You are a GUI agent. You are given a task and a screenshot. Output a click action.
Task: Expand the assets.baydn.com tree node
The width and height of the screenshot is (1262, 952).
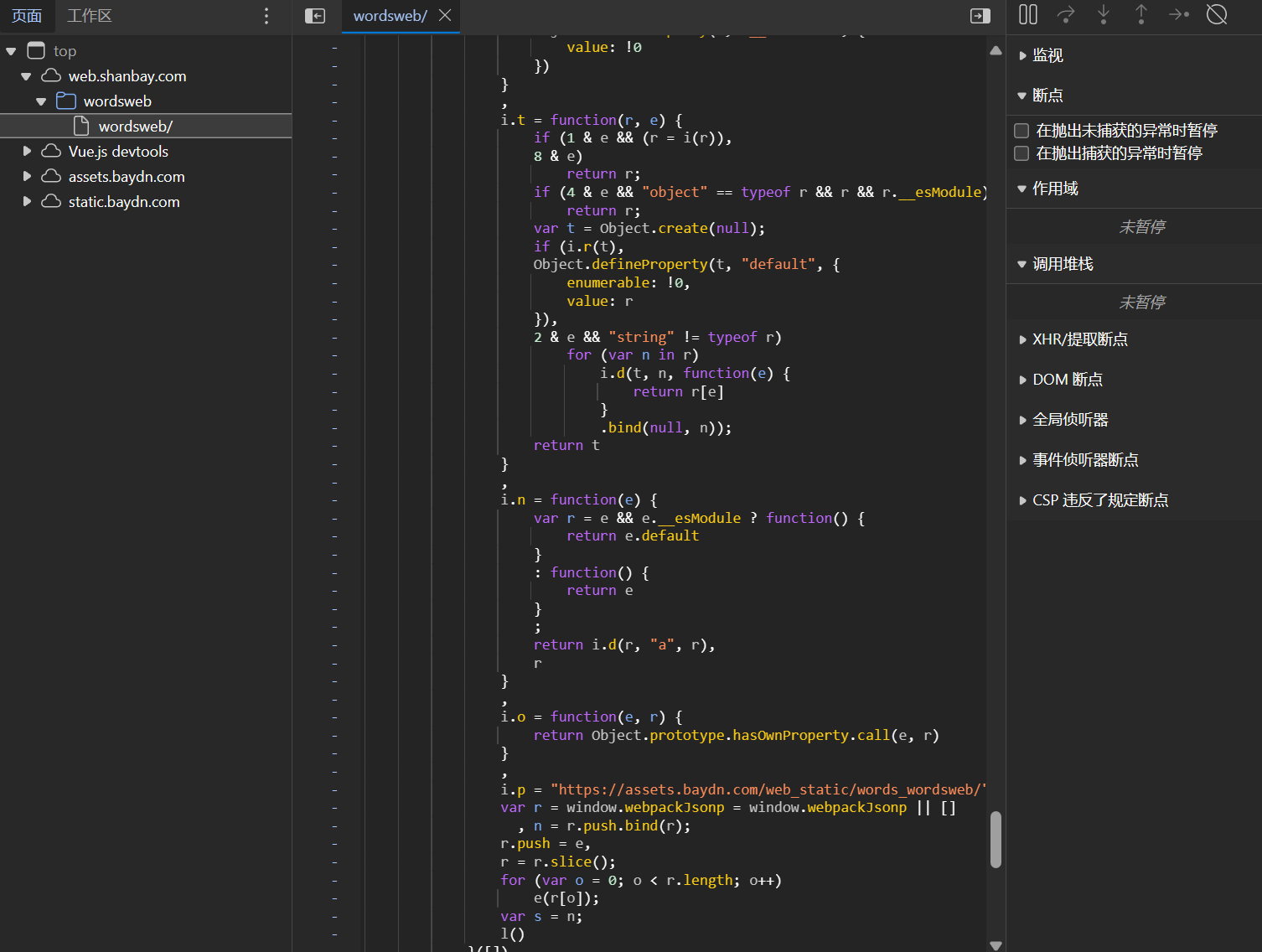[x=27, y=177]
